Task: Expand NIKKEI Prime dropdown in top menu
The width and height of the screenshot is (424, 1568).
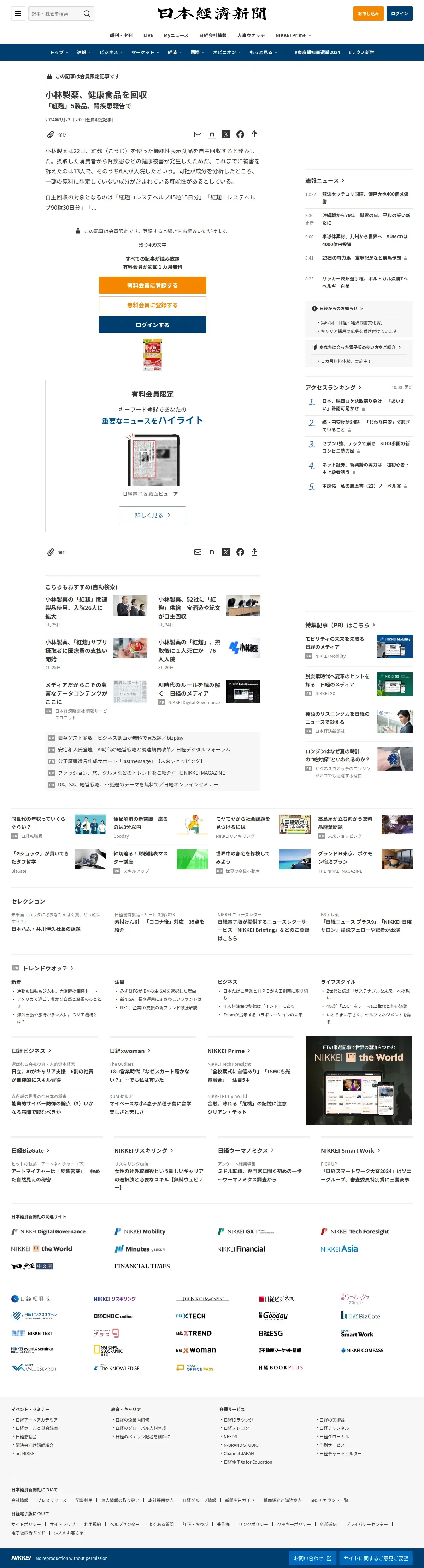Action: point(293,35)
